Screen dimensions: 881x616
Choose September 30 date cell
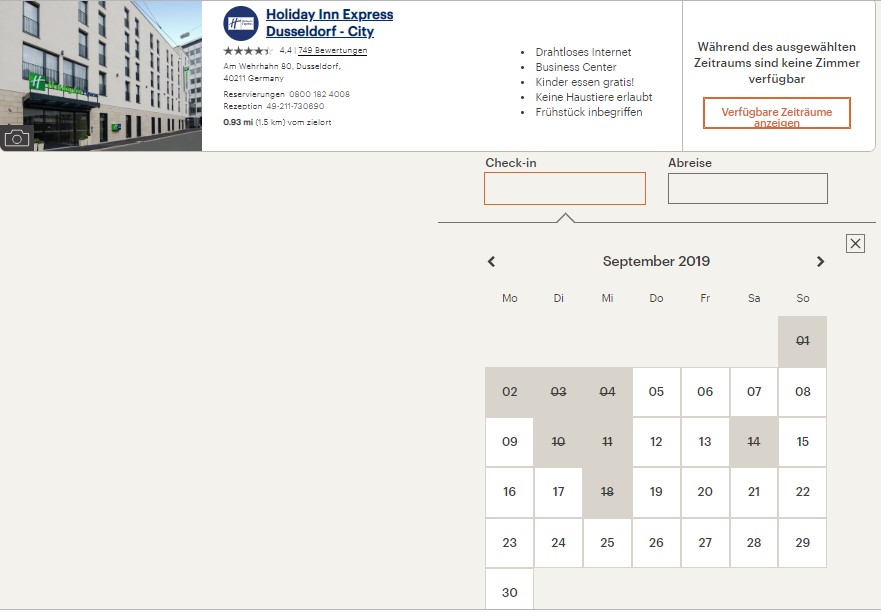510,592
